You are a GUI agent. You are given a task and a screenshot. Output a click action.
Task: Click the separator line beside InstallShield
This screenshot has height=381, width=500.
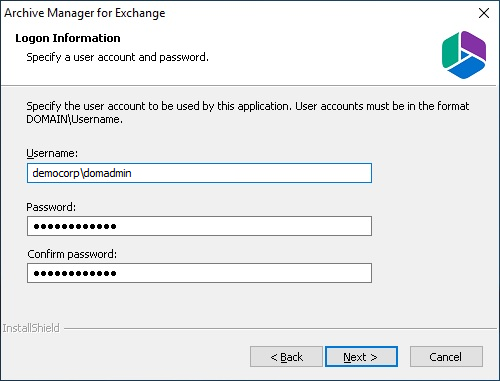[x=280, y=329]
